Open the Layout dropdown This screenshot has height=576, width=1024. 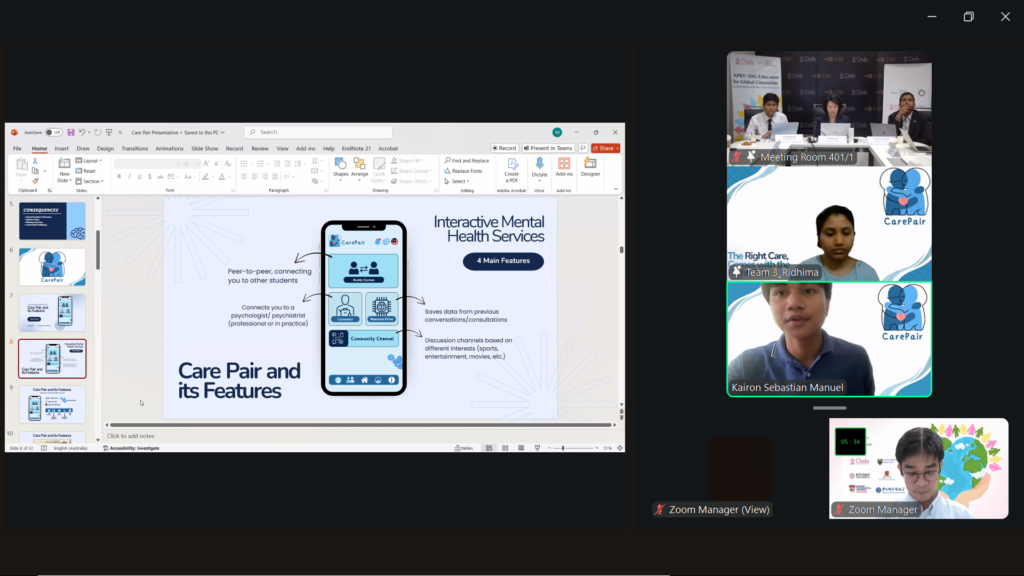[x=89, y=161]
